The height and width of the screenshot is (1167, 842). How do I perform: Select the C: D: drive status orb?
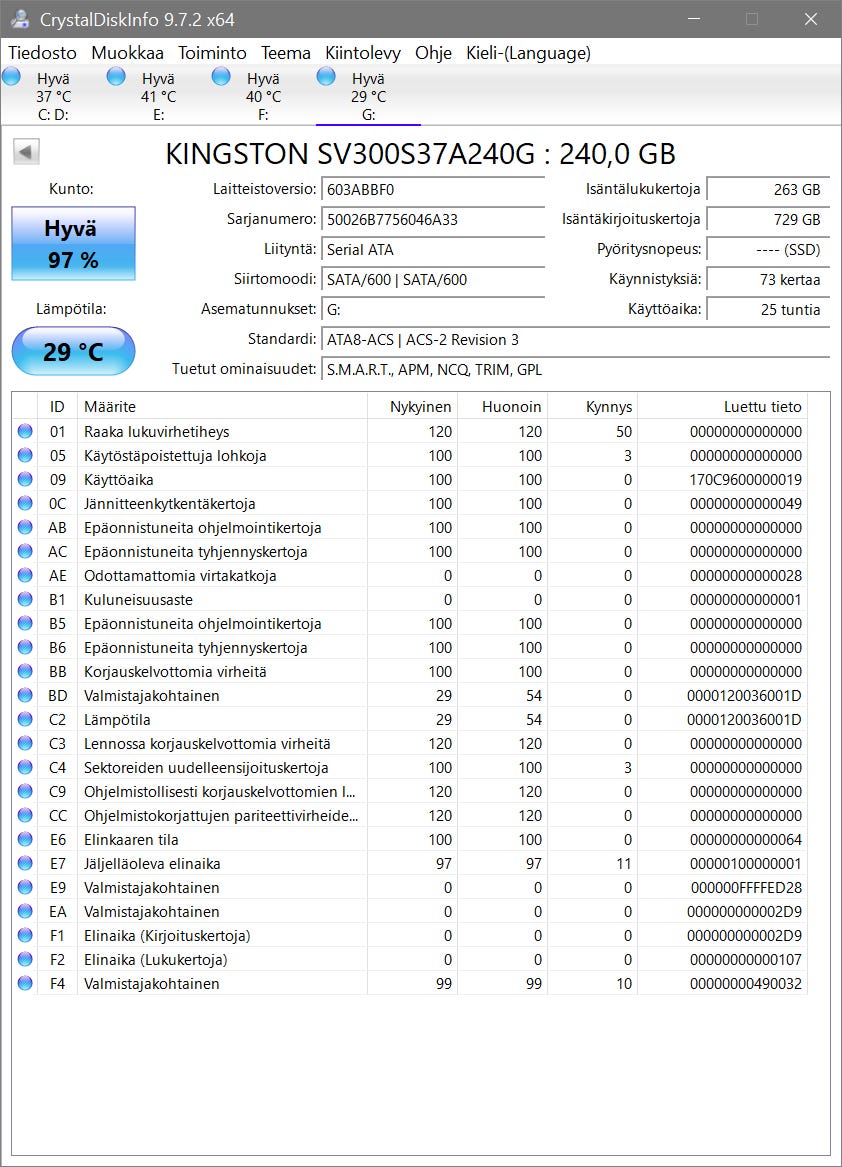pyautogui.click(x=11, y=76)
